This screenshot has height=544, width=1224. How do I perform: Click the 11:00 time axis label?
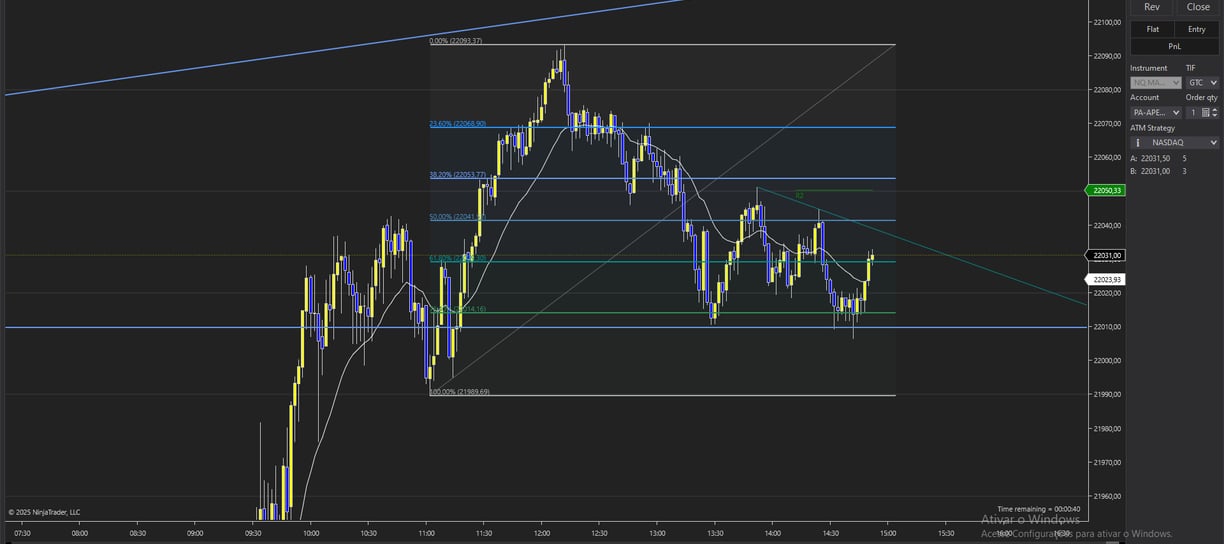[426, 533]
